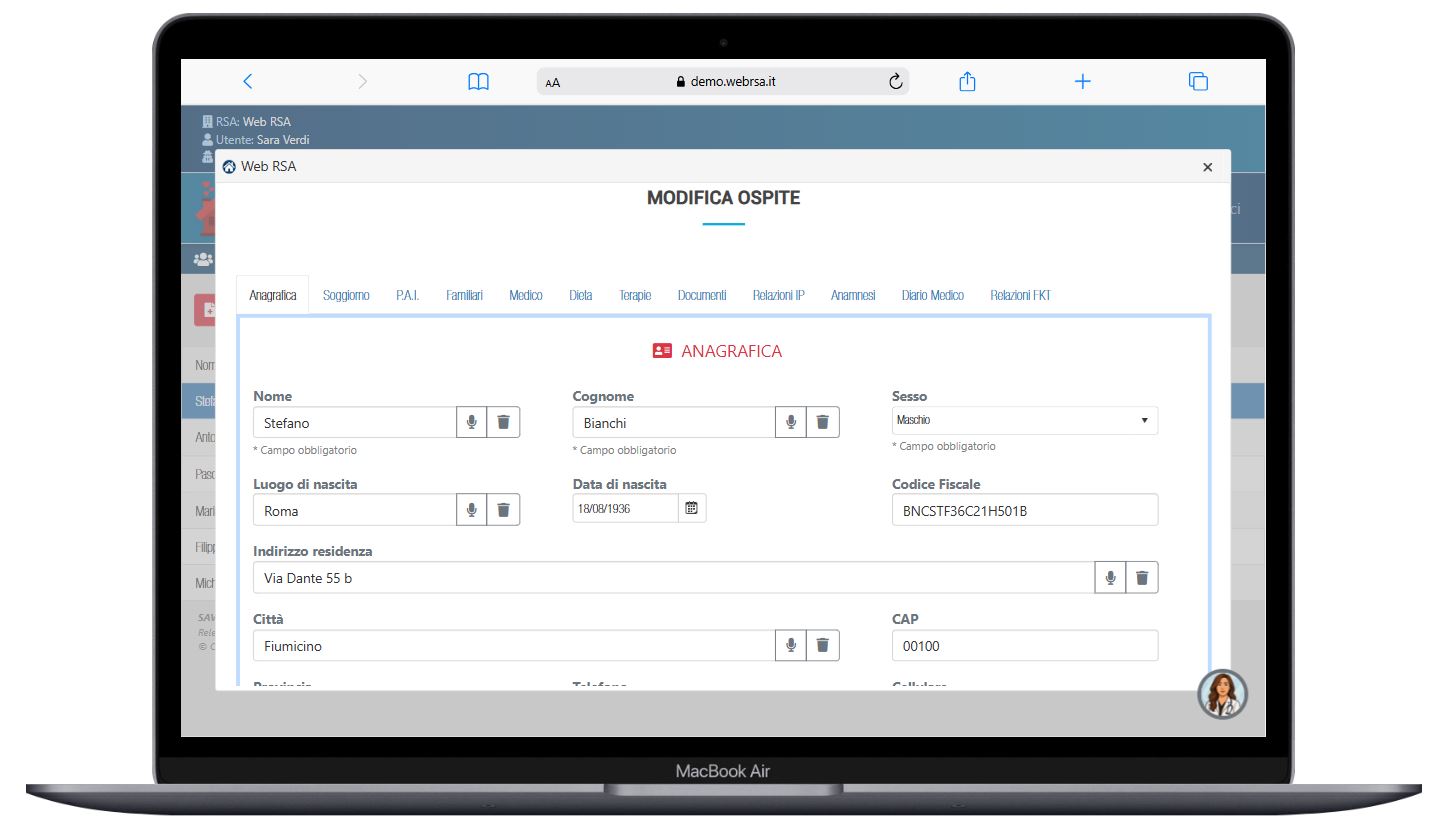Open the calendar picker for Data di nascita
The image size is (1449, 830).
[691, 508]
